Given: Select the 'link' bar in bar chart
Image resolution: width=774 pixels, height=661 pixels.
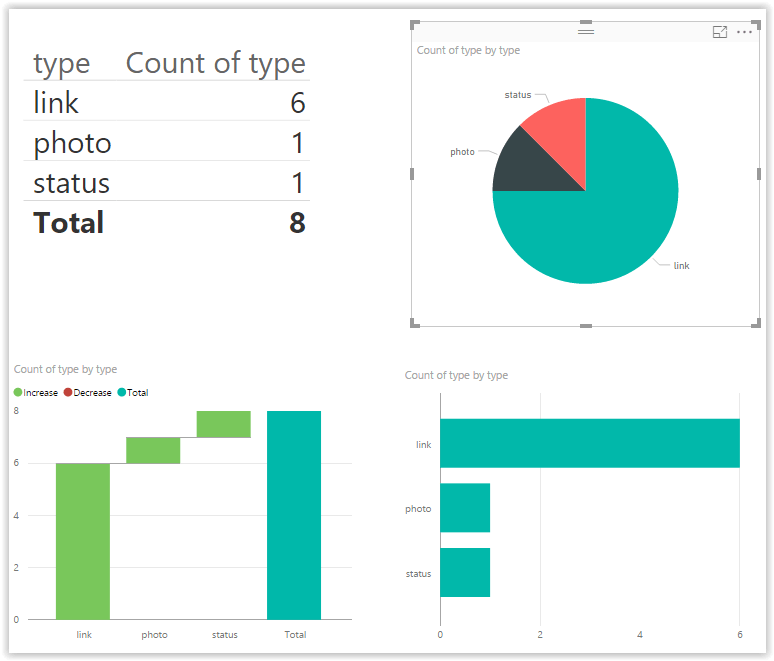Looking at the screenshot, I should pyautogui.click(x=589, y=443).
